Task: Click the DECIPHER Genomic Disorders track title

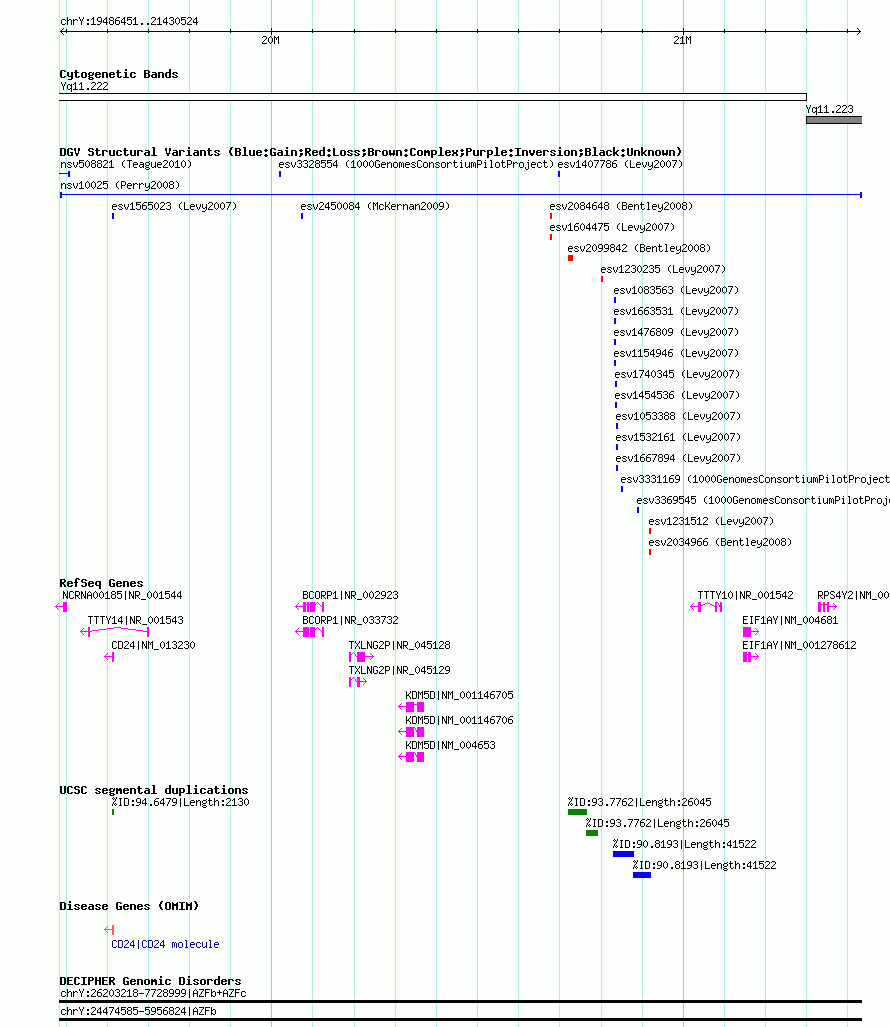Action: [x=151, y=981]
